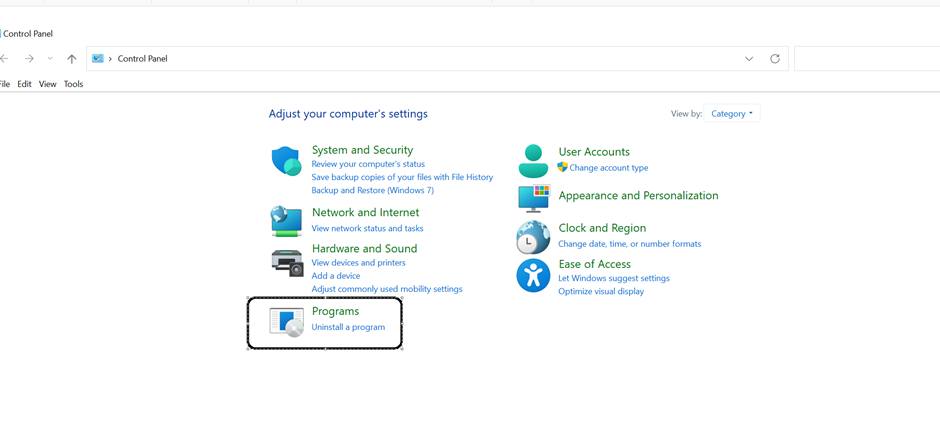
Task: Click the Control Panel search box
Action: click(x=867, y=59)
